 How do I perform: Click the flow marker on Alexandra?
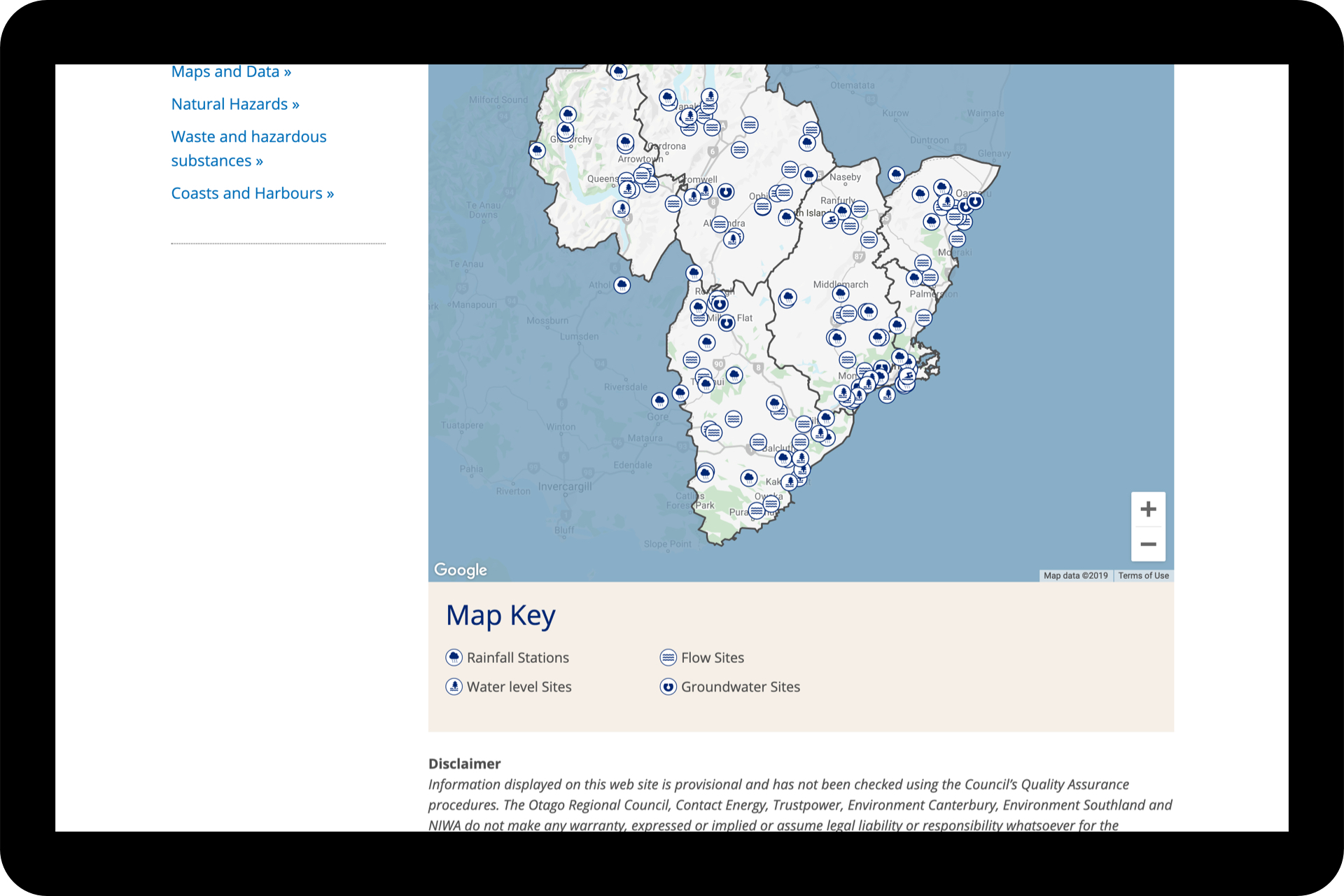pyautogui.click(x=719, y=224)
